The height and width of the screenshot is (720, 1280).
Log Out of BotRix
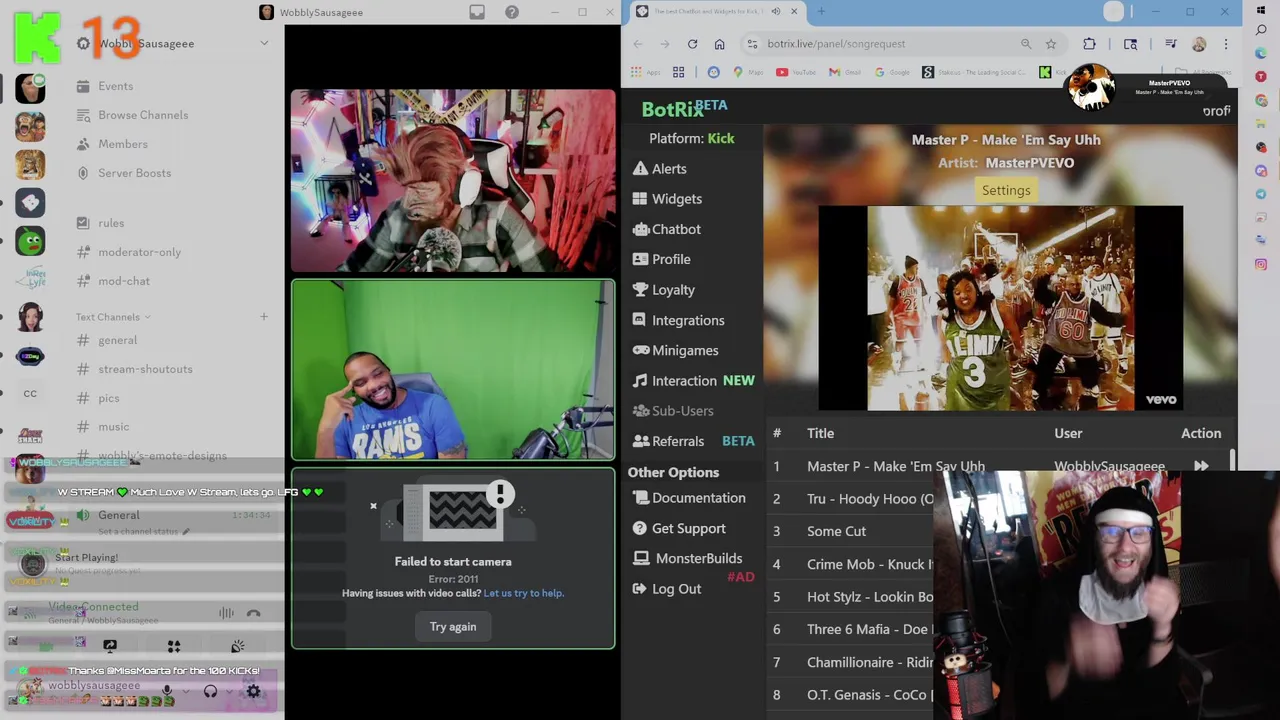[666, 589]
